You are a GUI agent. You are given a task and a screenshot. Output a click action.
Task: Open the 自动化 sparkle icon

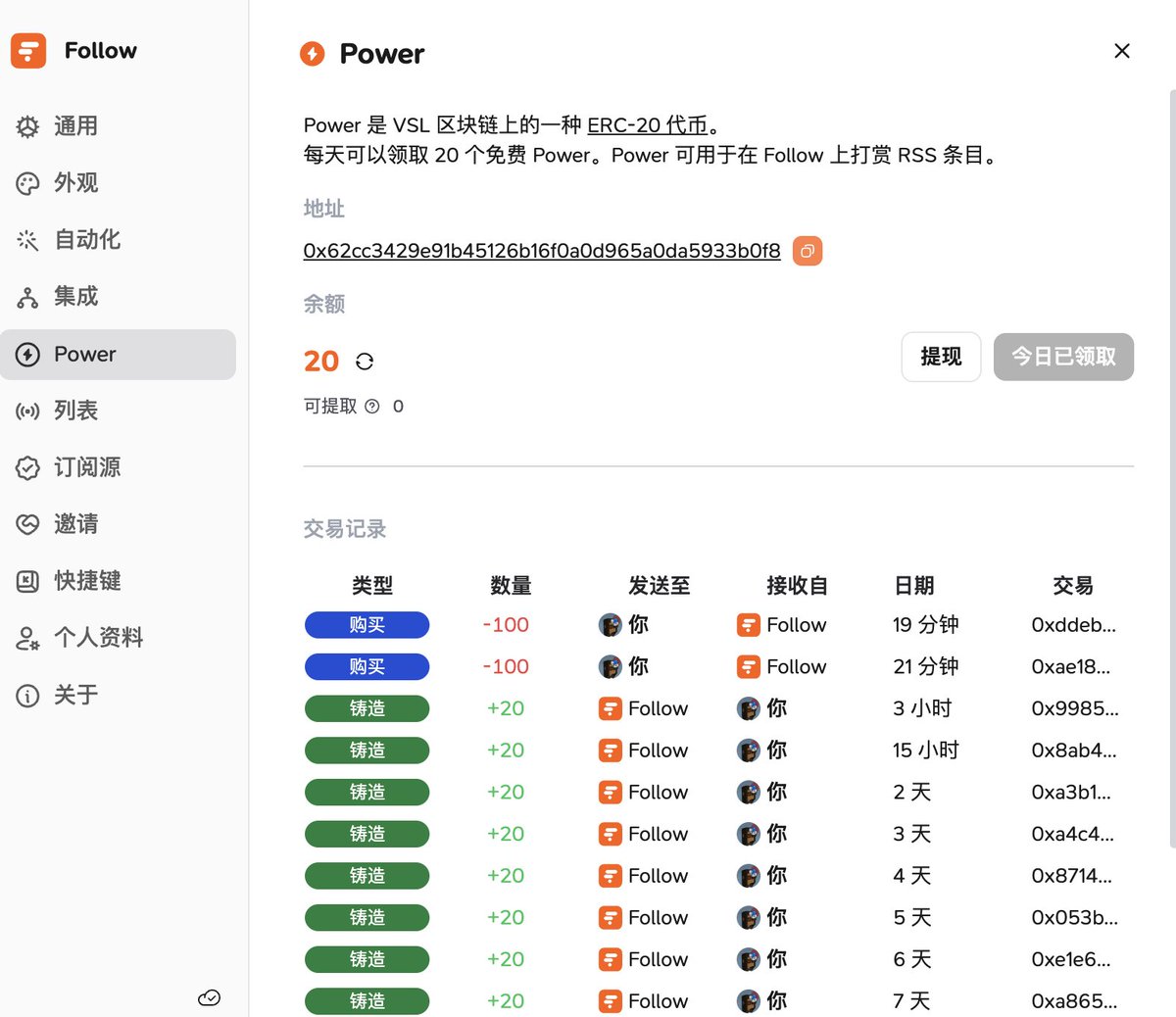tap(27, 240)
